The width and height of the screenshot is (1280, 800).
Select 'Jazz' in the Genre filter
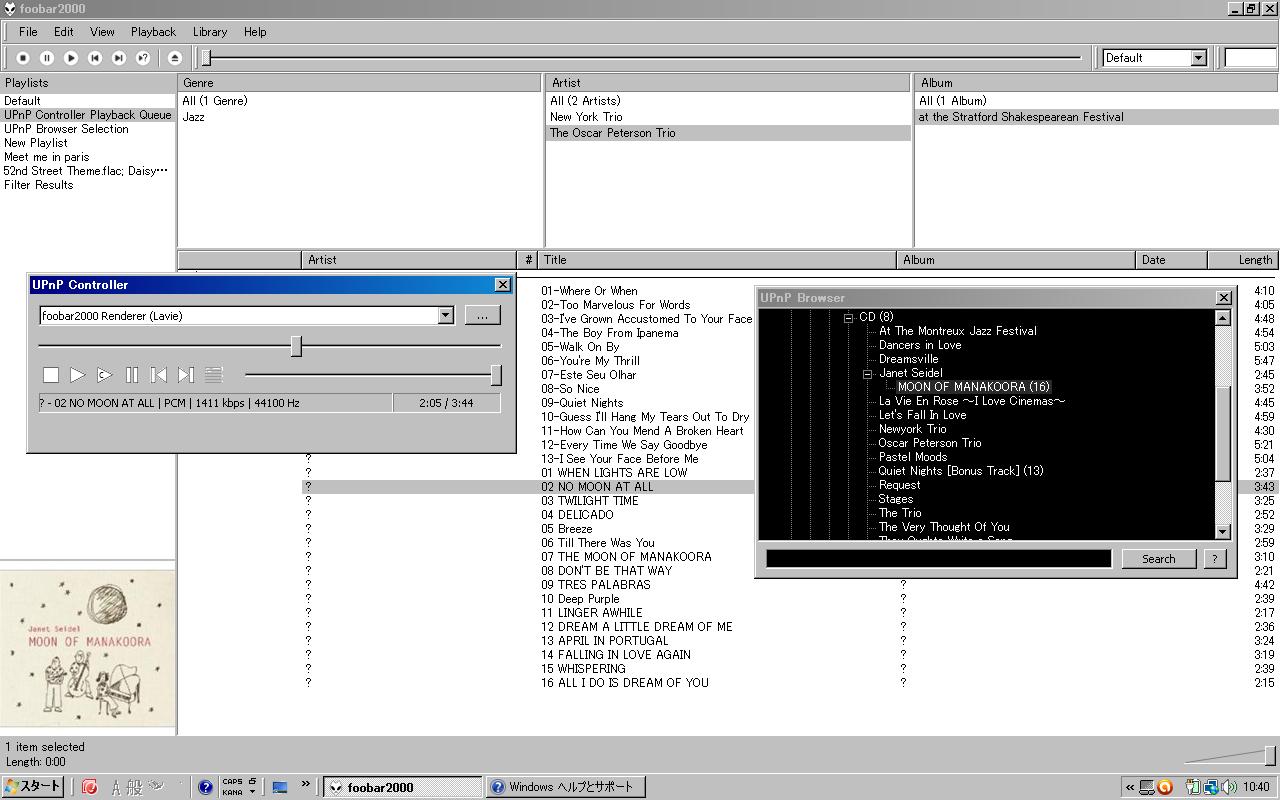coord(193,117)
